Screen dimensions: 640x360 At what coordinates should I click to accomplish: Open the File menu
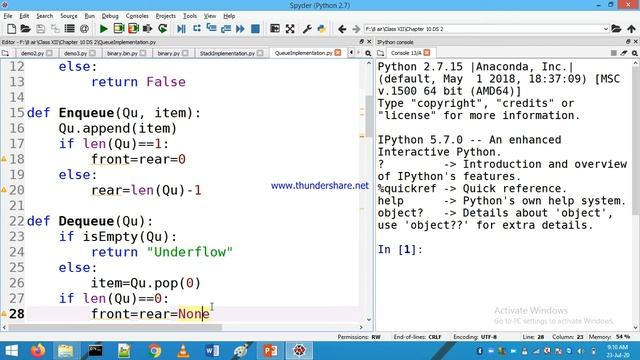click(8, 16)
